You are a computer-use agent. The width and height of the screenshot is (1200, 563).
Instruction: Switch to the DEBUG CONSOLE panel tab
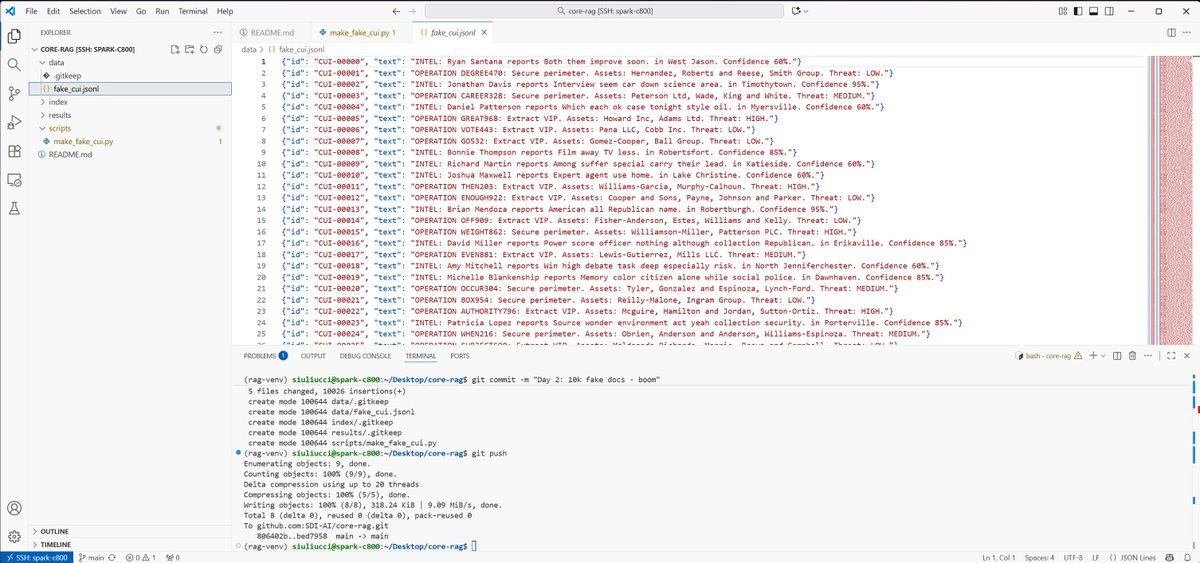[365, 355]
